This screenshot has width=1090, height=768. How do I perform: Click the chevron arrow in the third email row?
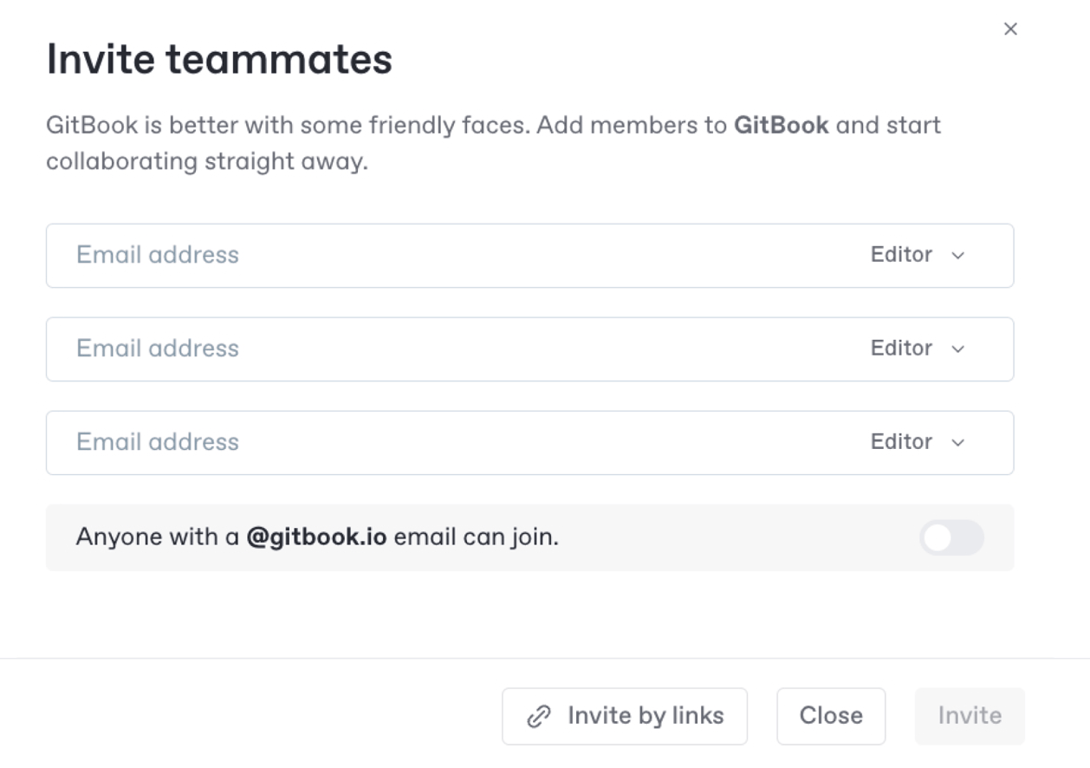tap(958, 443)
